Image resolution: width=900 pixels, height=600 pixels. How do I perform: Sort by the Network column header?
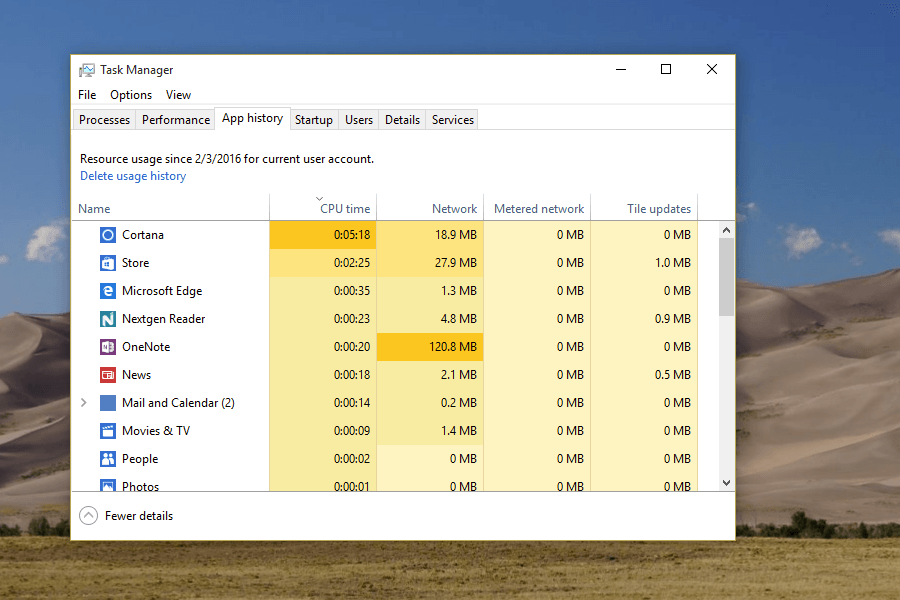[430, 208]
